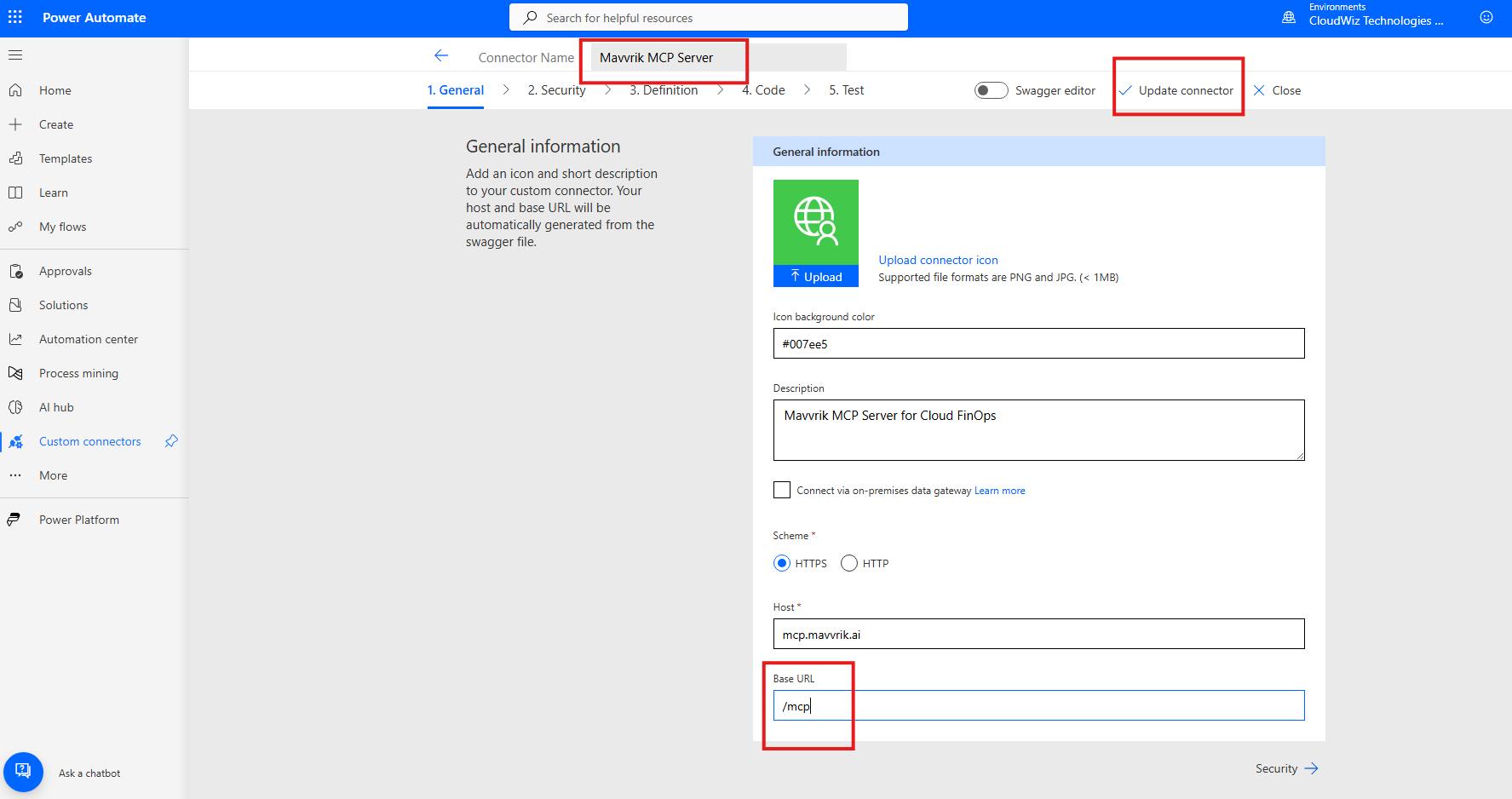Viewport: 1512px width, 799px height.
Task: Click Update connector button
Action: coord(1176,90)
